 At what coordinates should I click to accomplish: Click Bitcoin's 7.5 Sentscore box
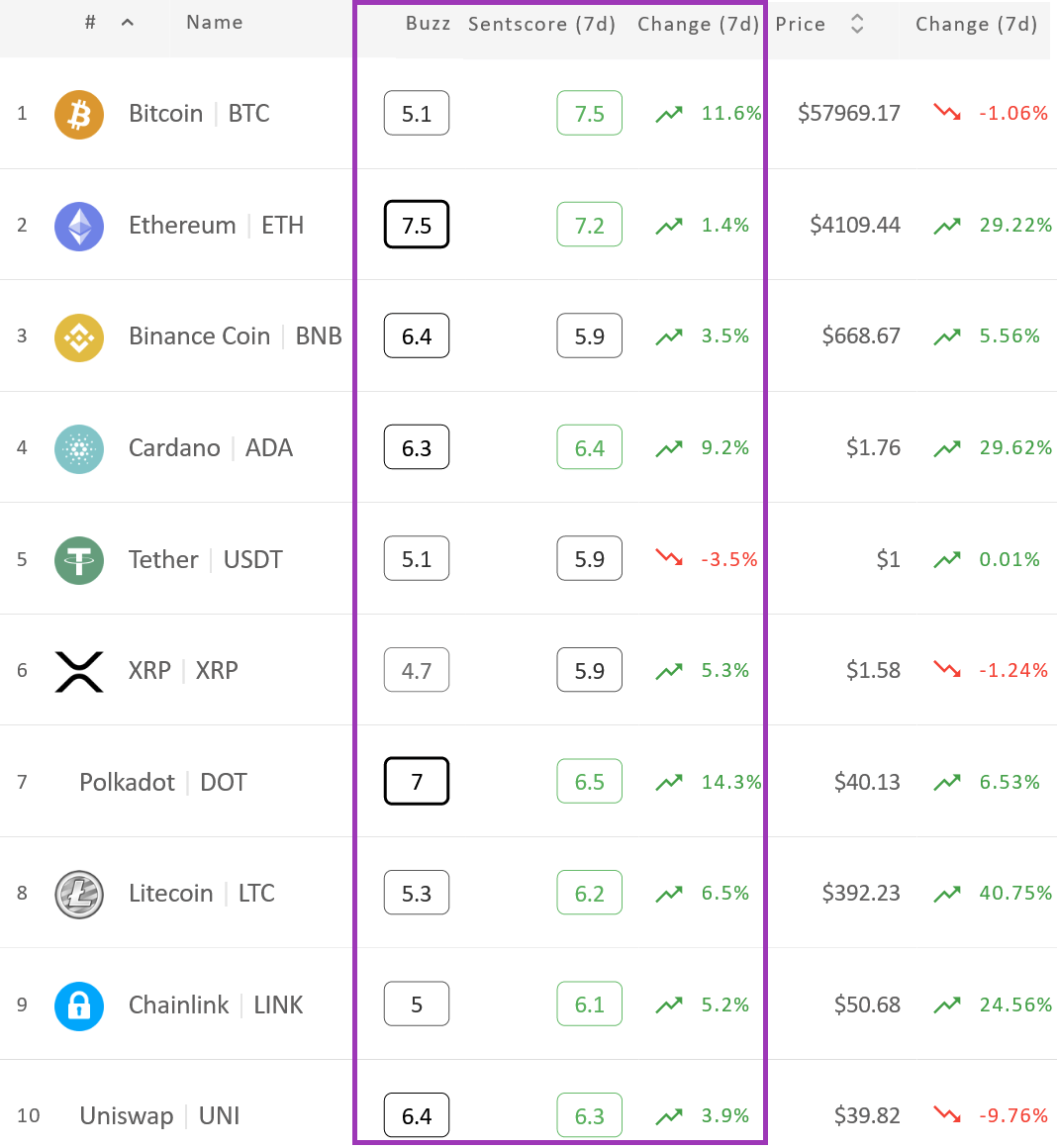click(x=589, y=113)
